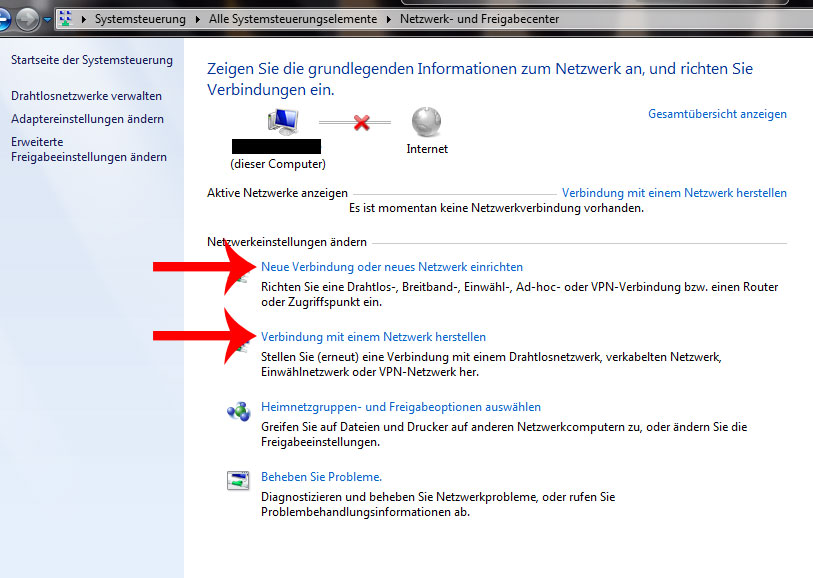Click Gesamtübersicht anzeigen link
This screenshot has width=813, height=578.
[x=717, y=114]
